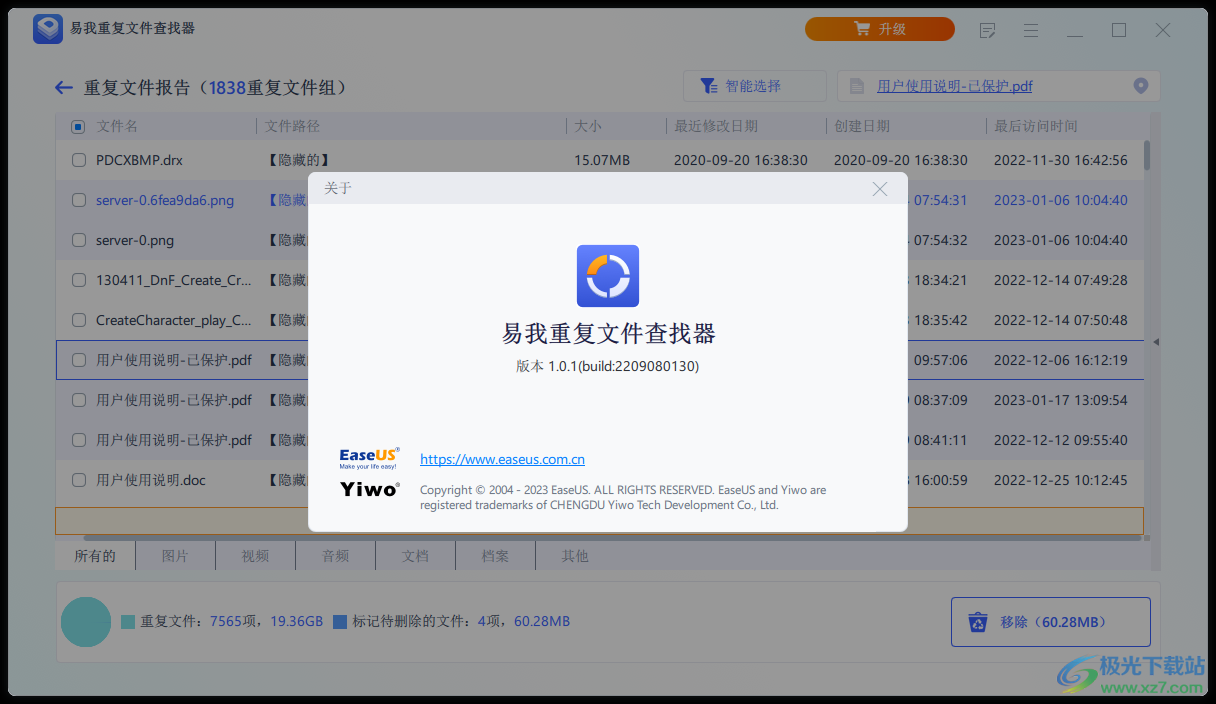Click the app icon in the title bar

click(48, 29)
